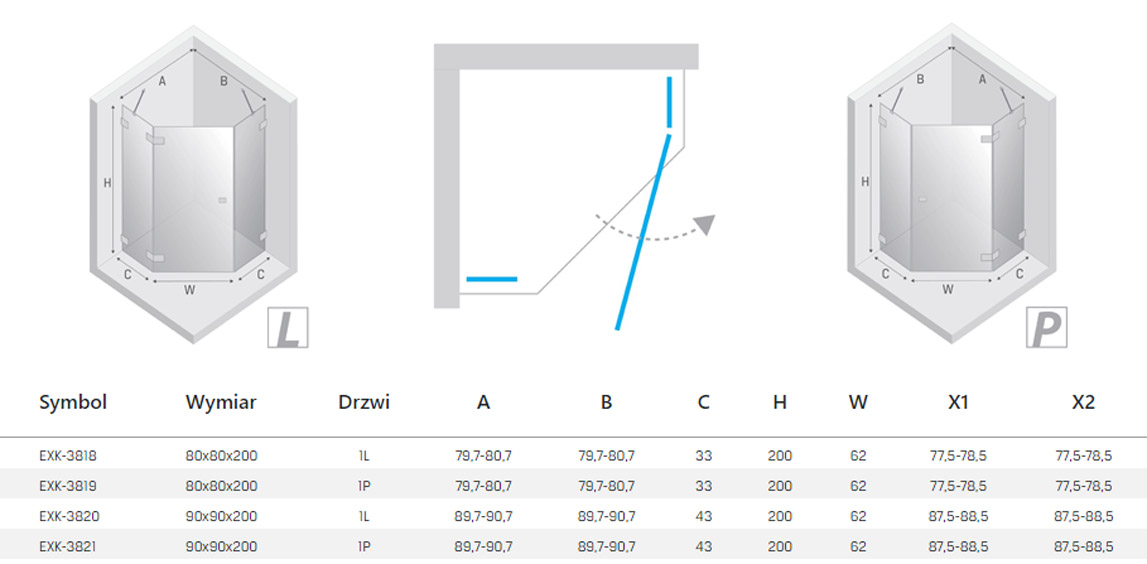Select the EXK-3819 product symbol
Viewport: 1147px width, 564px height.
click(68, 486)
